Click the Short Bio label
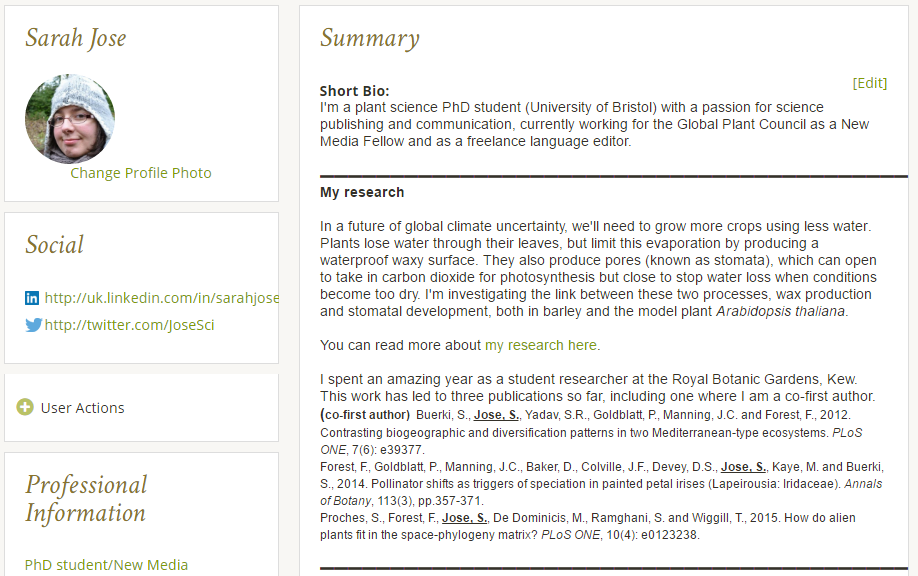Viewport: 918px width, 576px height. [x=355, y=91]
